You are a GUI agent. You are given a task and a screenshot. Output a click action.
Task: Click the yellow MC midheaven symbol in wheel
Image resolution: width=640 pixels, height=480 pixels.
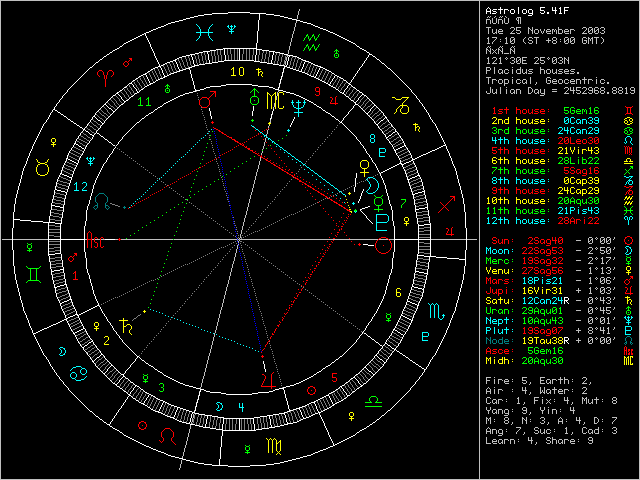click(x=275, y=101)
